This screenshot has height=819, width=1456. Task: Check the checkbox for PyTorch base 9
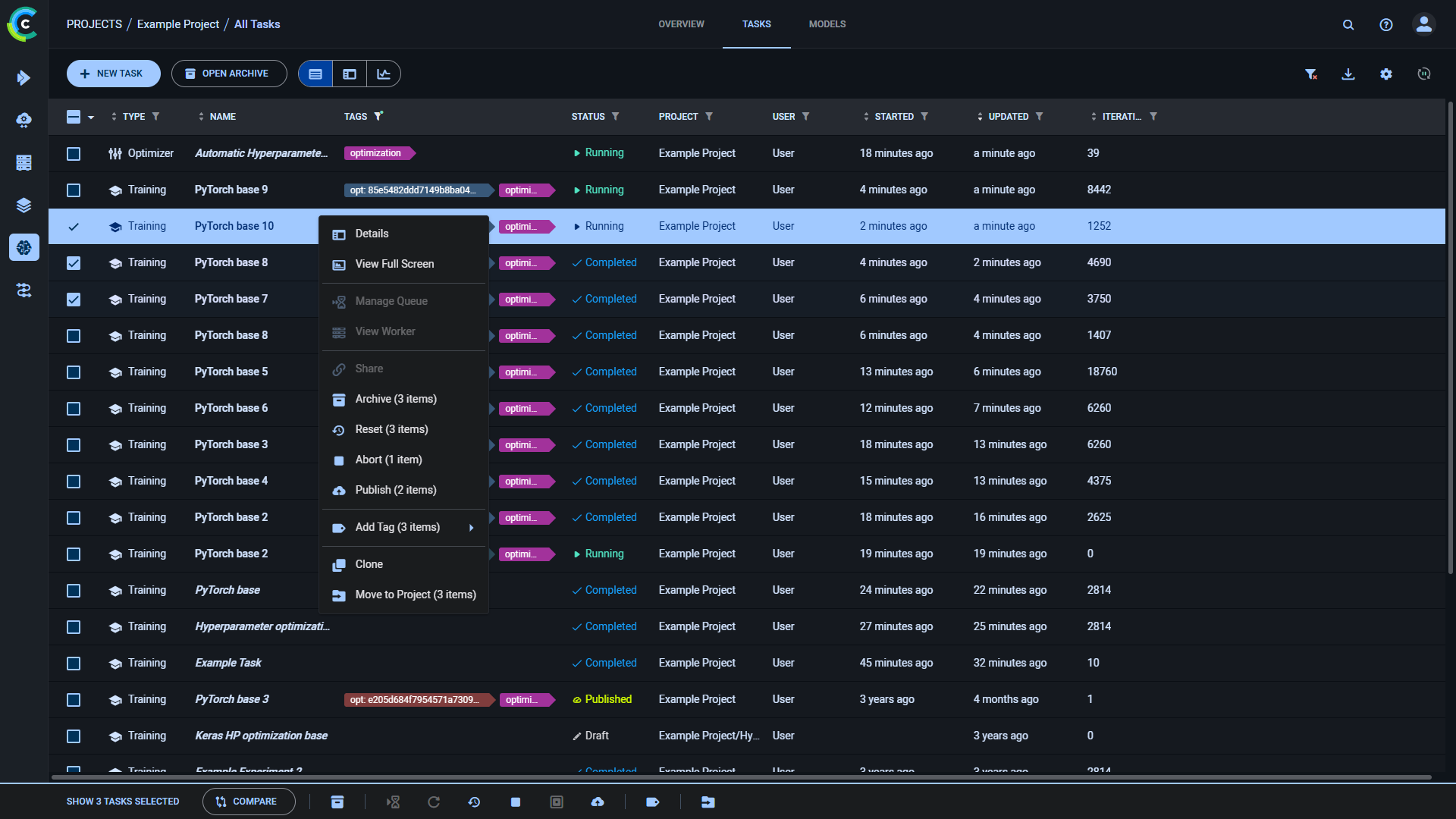(x=74, y=190)
